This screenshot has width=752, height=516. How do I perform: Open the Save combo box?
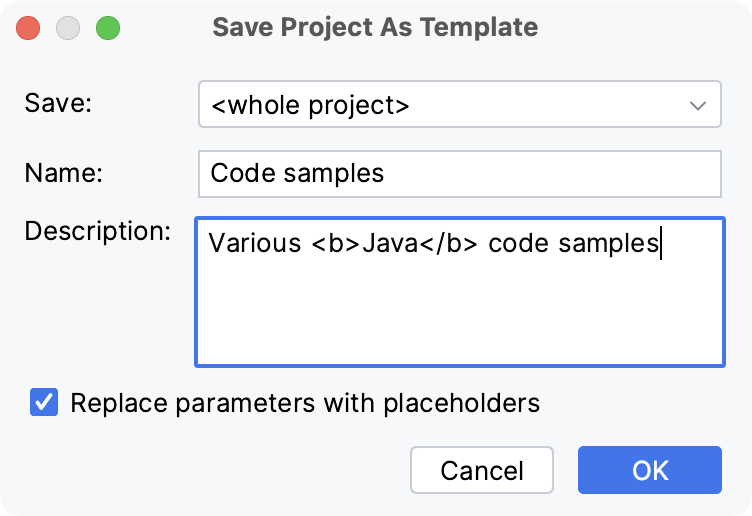(459, 105)
